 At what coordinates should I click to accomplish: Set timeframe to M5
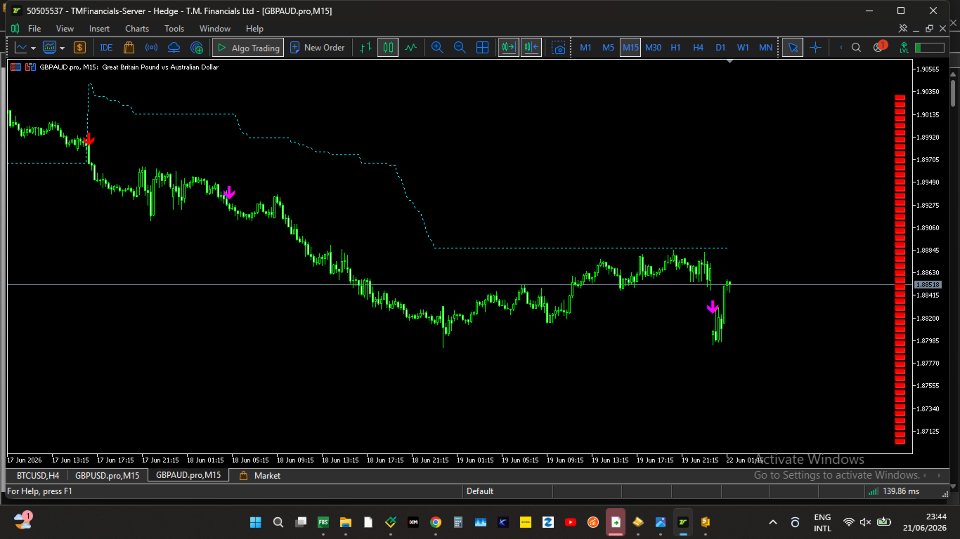(x=608, y=47)
